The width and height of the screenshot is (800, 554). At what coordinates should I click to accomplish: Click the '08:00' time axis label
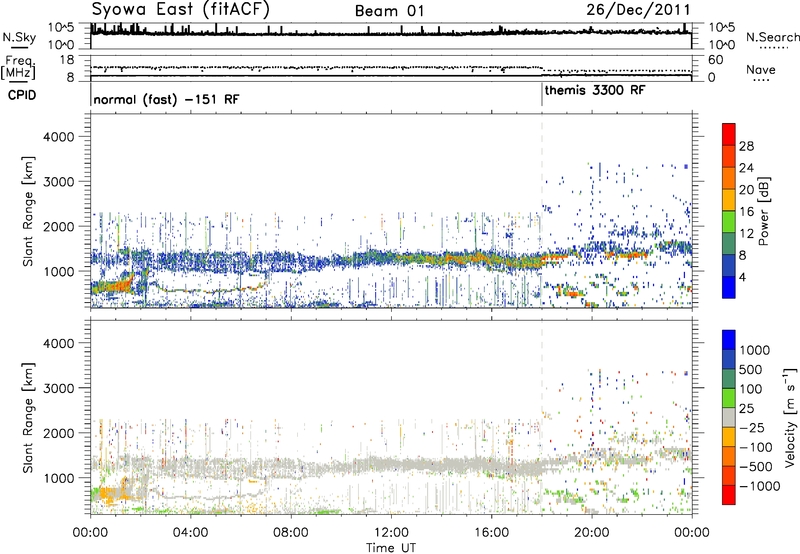pos(291,533)
